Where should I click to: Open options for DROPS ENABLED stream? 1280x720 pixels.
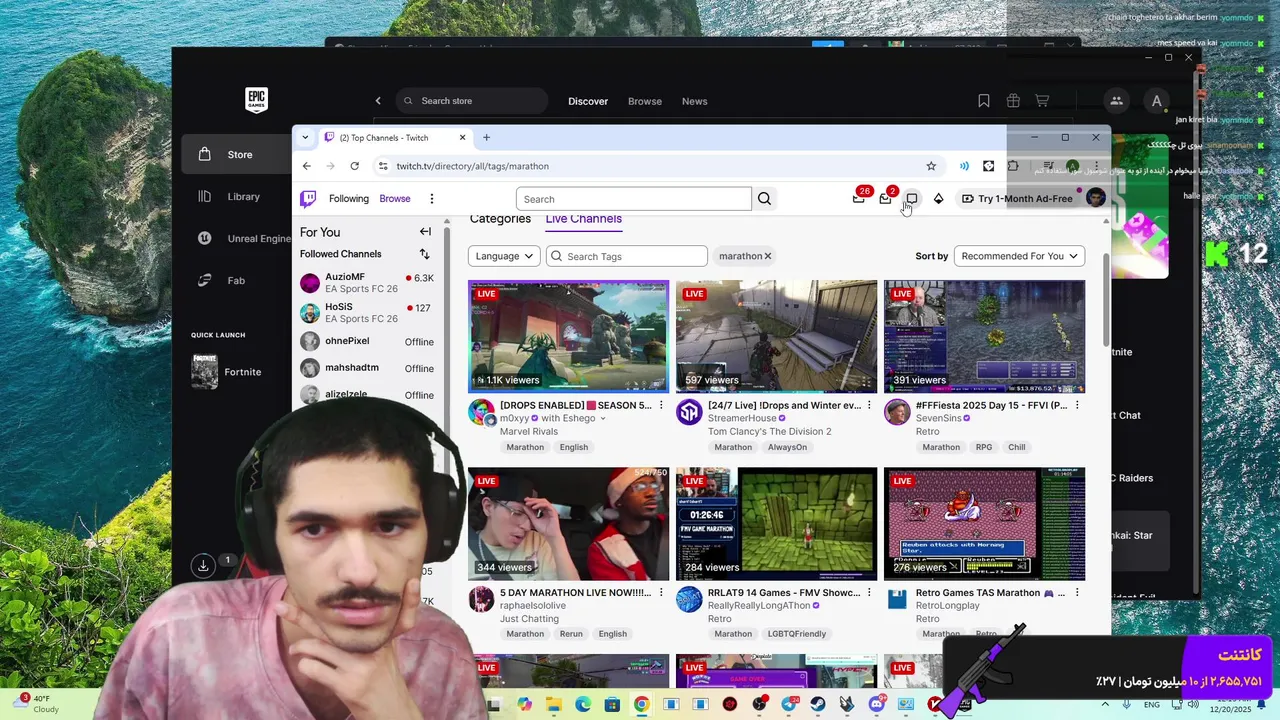click(661, 405)
